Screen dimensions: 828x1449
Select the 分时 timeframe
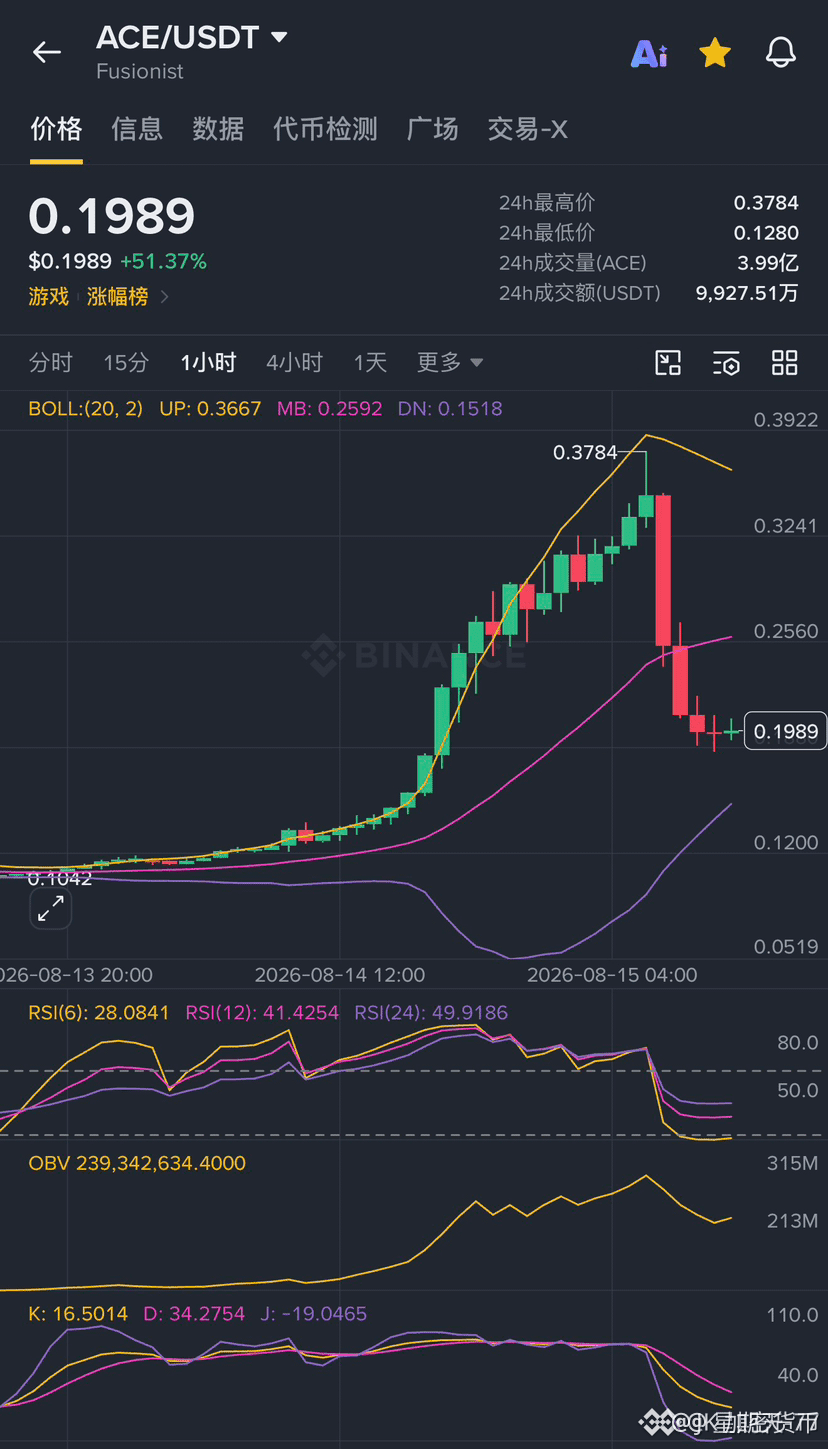51,362
